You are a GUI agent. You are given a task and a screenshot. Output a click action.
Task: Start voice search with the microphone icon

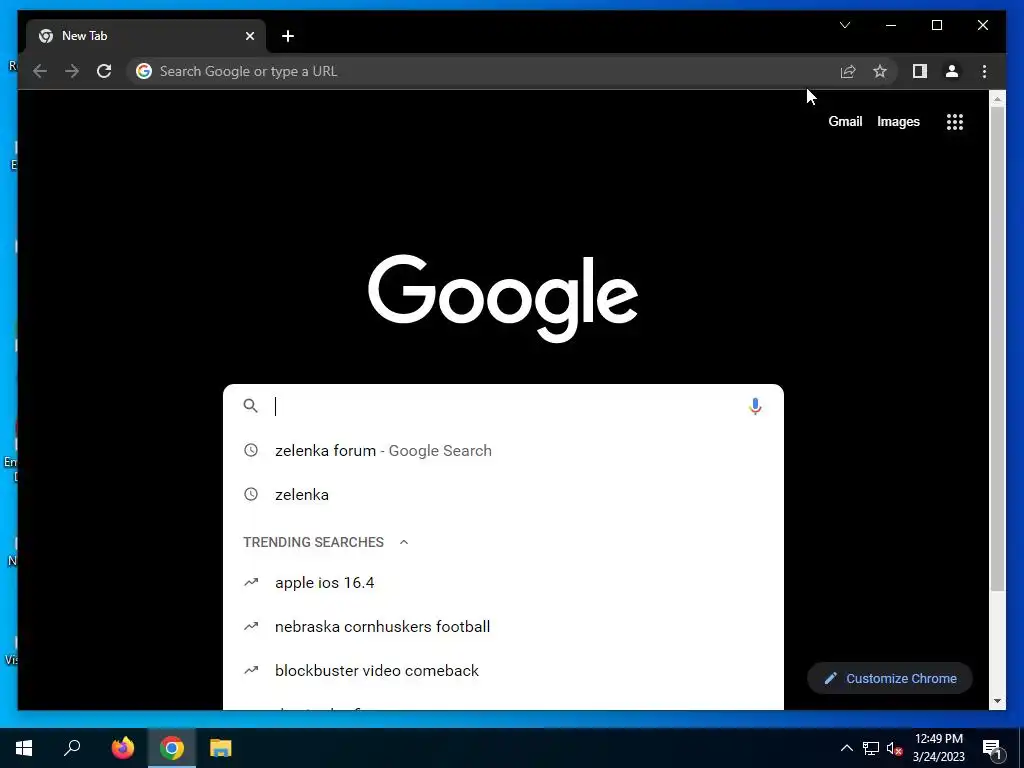pos(755,406)
